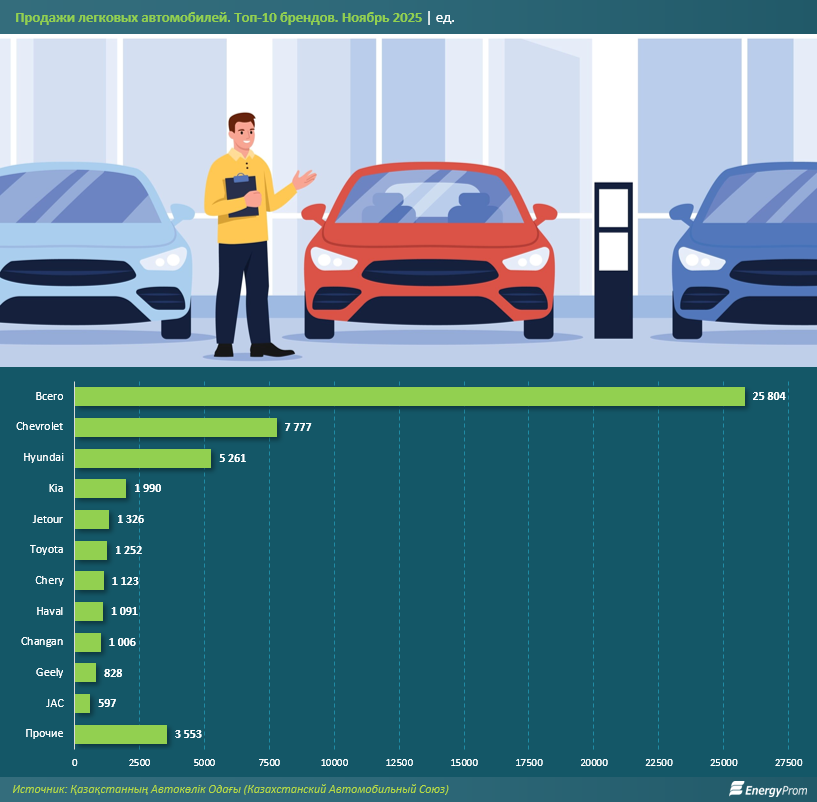
Task: Select the Hyundai sales bar
Action: tap(143, 458)
